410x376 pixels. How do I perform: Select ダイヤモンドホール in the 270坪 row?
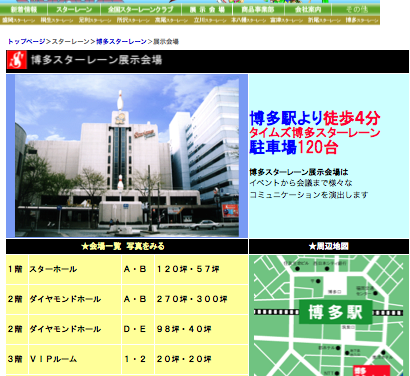click(75, 299)
